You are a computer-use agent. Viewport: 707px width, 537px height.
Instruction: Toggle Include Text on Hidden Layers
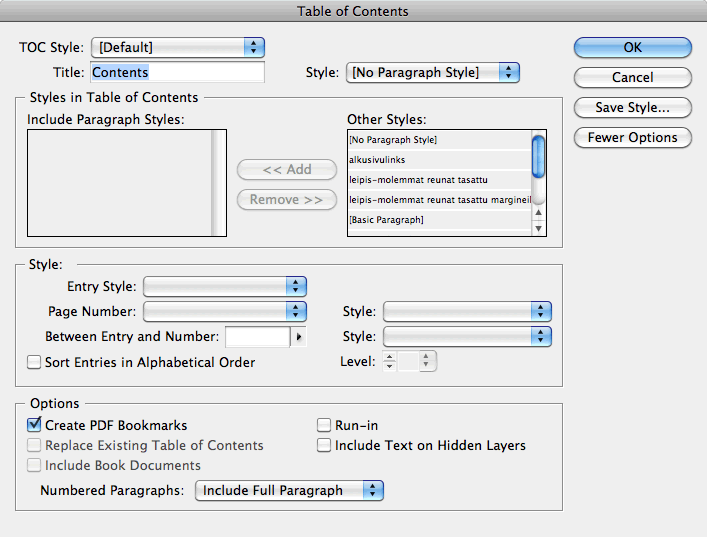click(324, 445)
